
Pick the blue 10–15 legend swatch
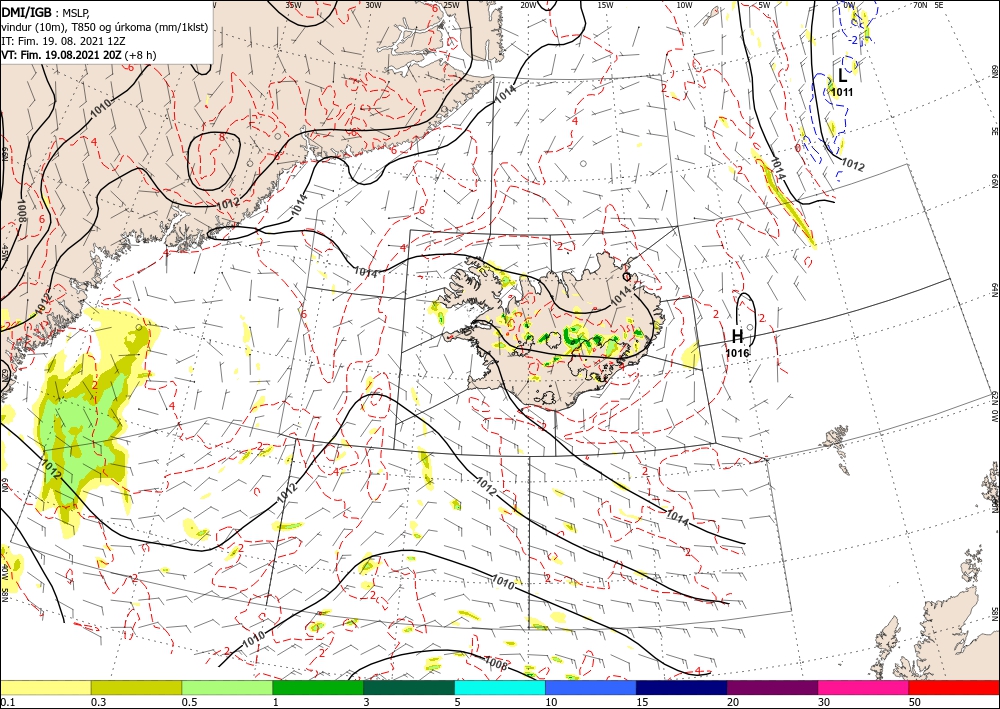[x=591, y=687]
